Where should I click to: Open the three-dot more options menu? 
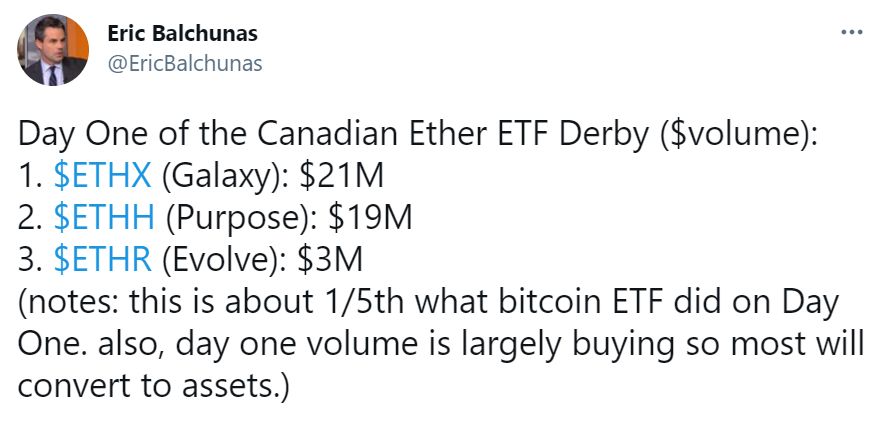[x=851, y=31]
